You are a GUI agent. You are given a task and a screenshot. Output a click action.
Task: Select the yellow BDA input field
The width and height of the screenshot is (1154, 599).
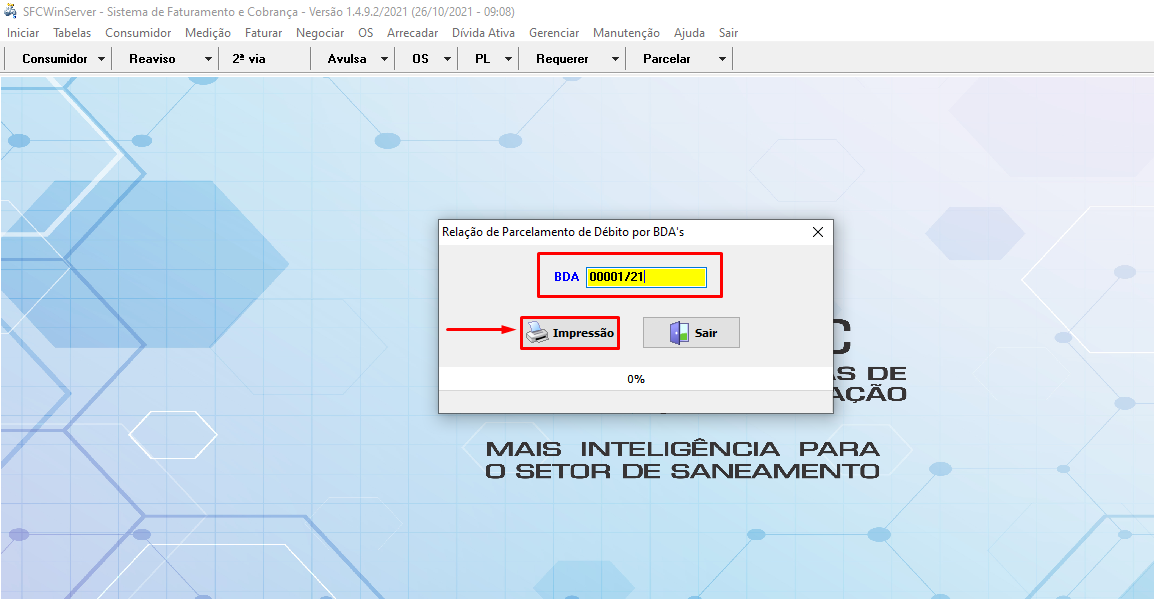pos(645,276)
